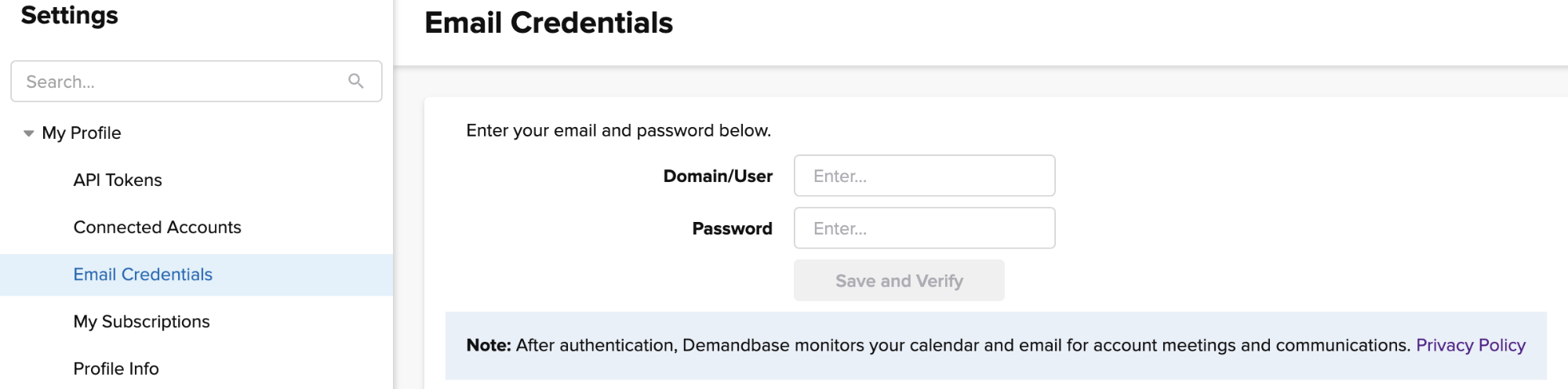This screenshot has width=1568, height=389.
Task: Click the Email Credentials page heading
Action: pyautogui.click(x=548, y=23)
